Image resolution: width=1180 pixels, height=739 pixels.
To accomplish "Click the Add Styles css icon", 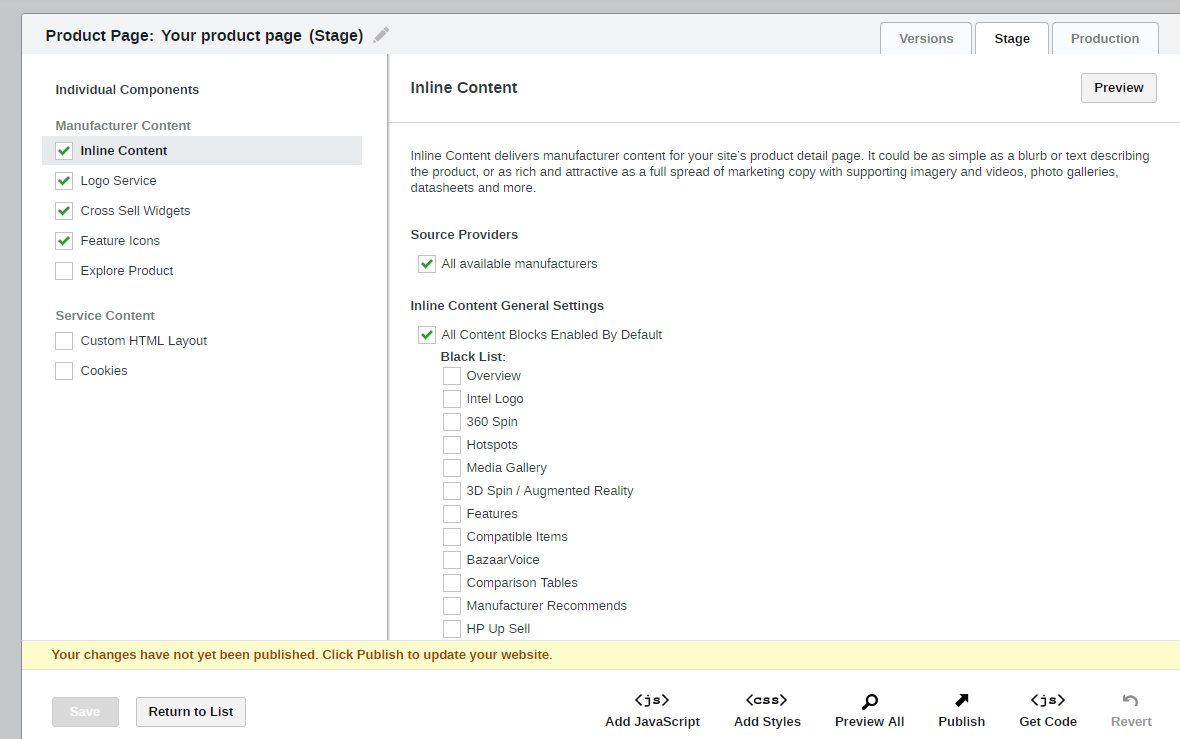I will (x=767, y=701).
